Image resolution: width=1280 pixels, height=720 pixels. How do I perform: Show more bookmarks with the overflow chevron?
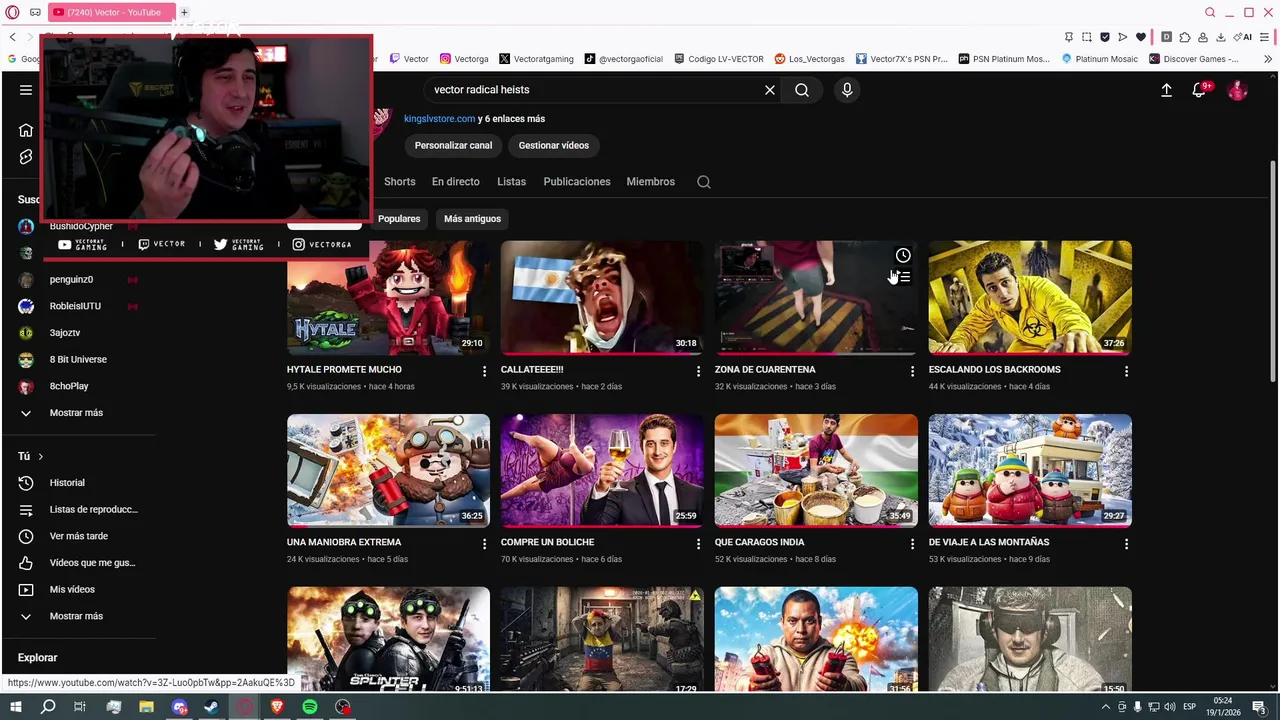pyautogui.click(x=1268, y=59)
